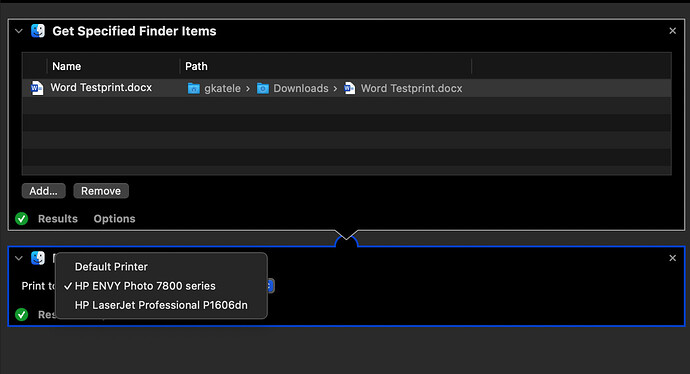Click the Print to popup button arrows
This screenshot has height=374, width=690.
(271, 286)
